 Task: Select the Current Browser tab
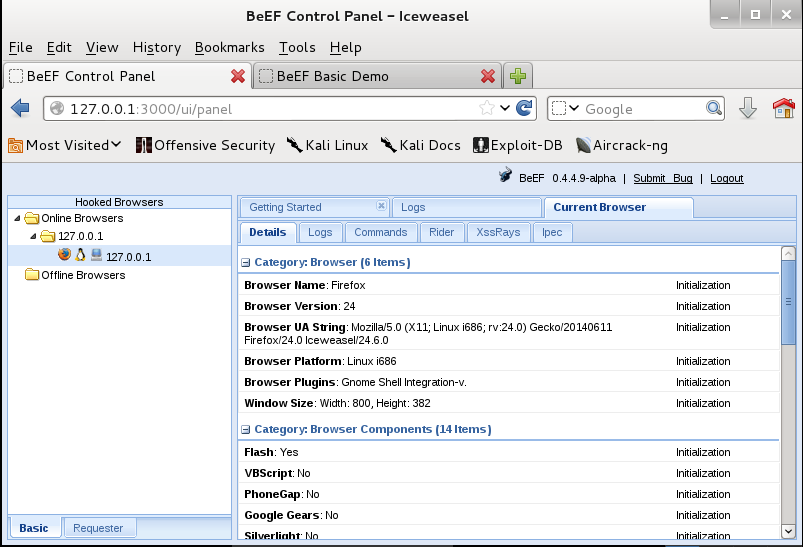[x=619, y=207]
